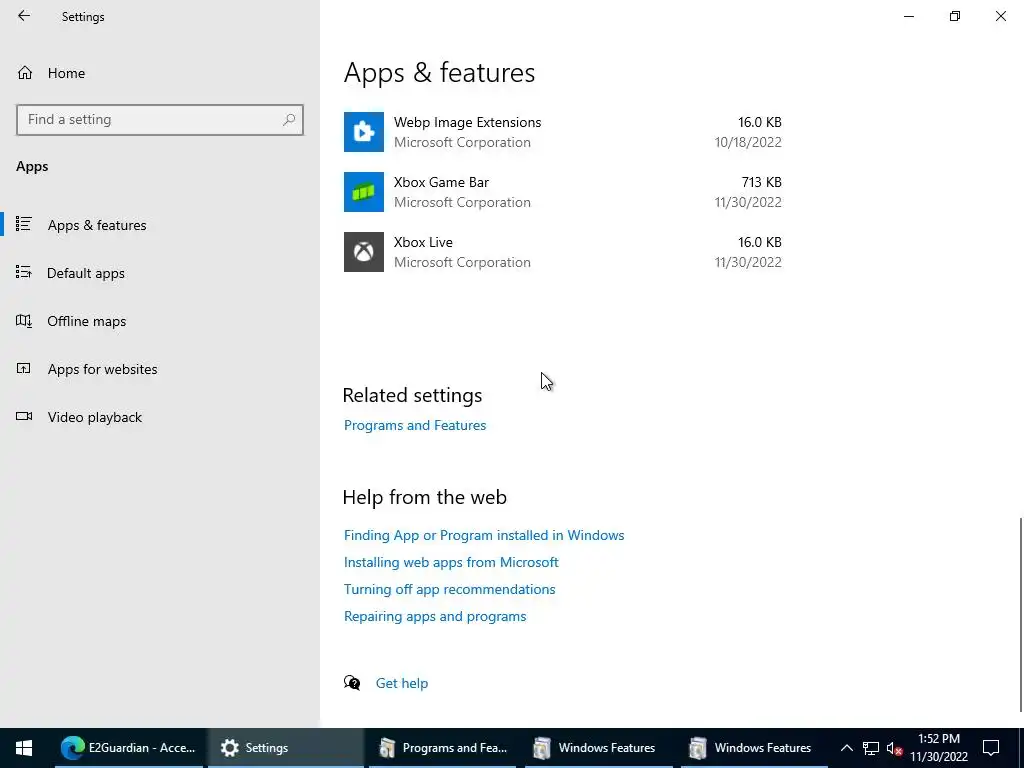Screen dimensions: 1024x768
Task: Click the Xbox Game Bar app icon
Action: [x=364, y=192]
